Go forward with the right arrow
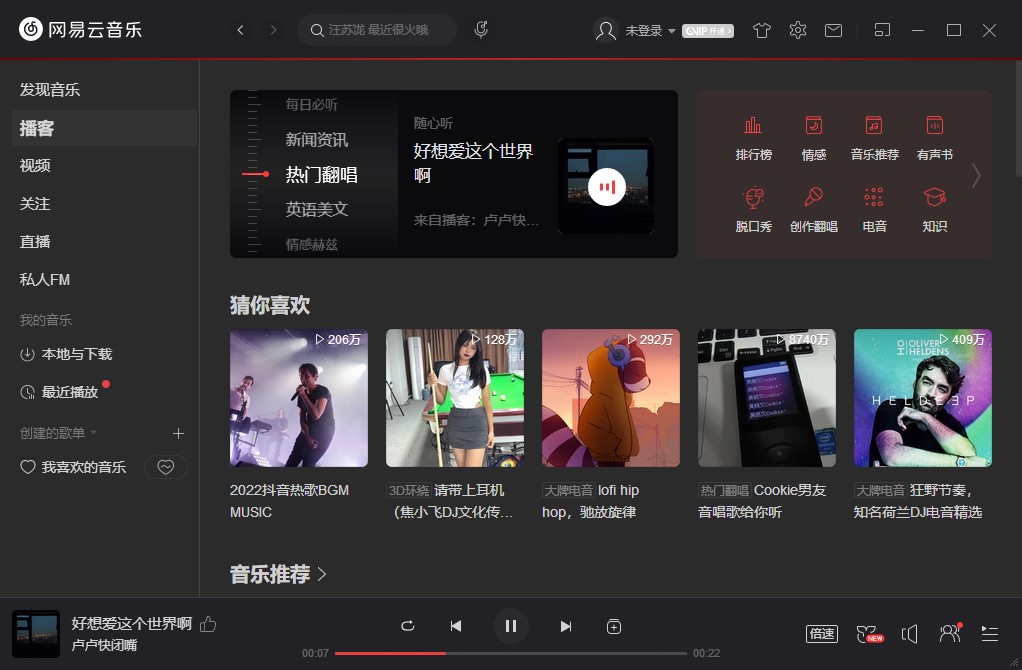The width and height of the screenshot is (1022, 670). click(273, 30)
